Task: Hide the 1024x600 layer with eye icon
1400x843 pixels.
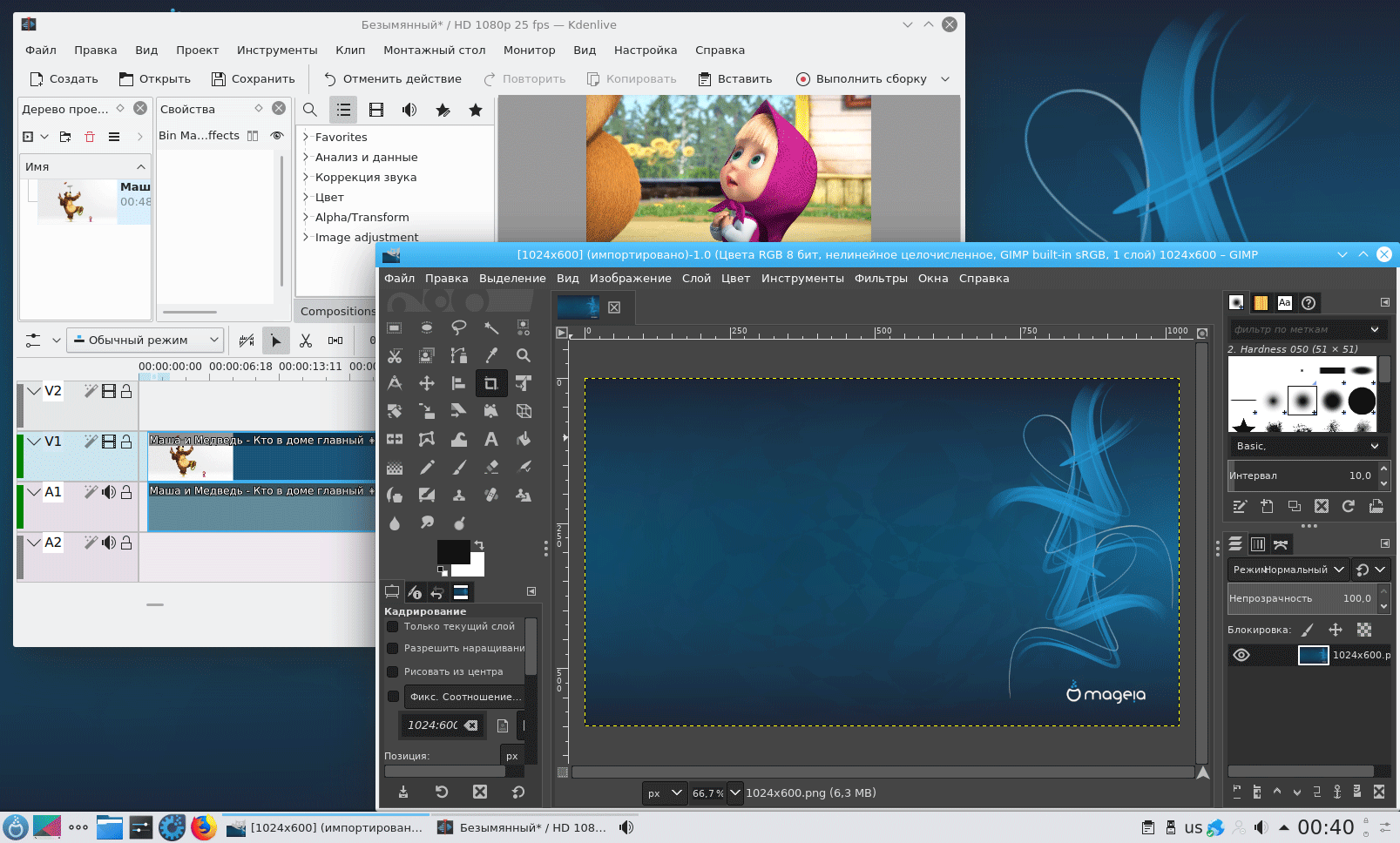Action: tap(1241, 655)
